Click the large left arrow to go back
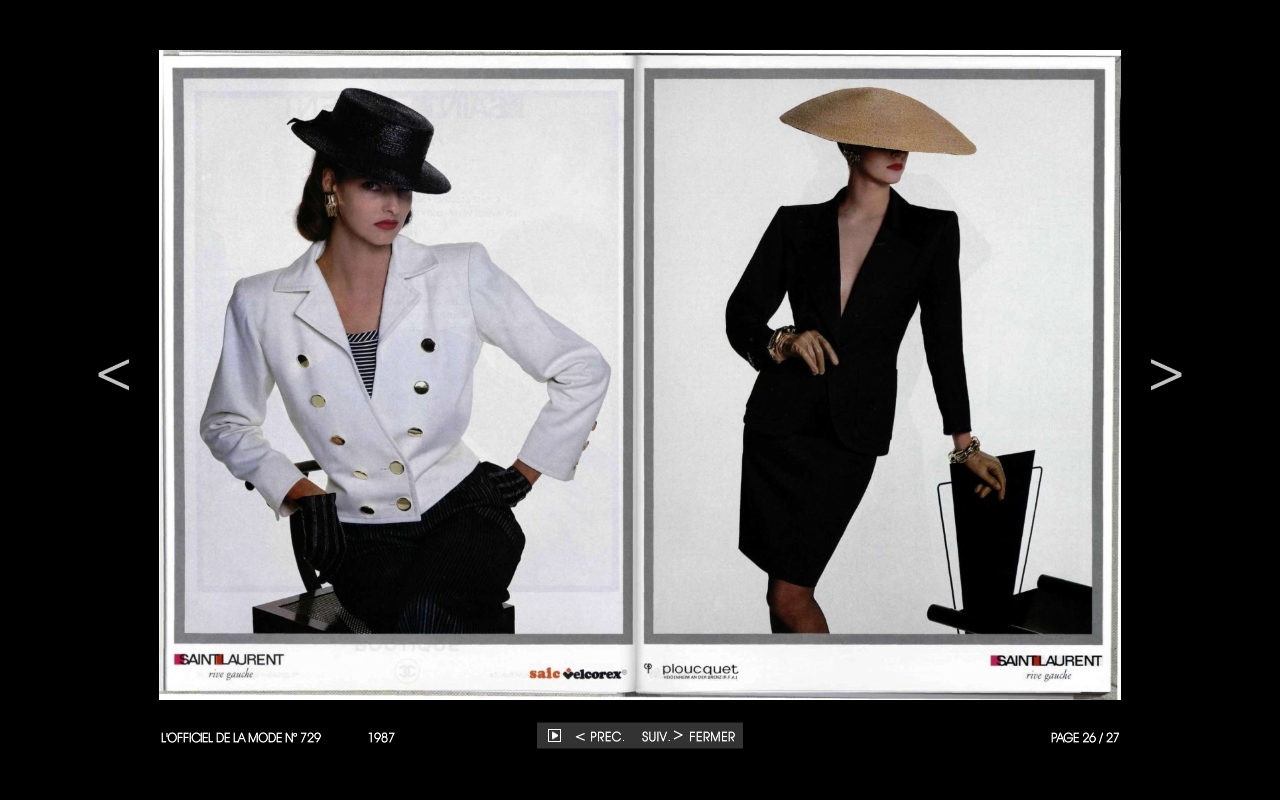 (114, 375)
